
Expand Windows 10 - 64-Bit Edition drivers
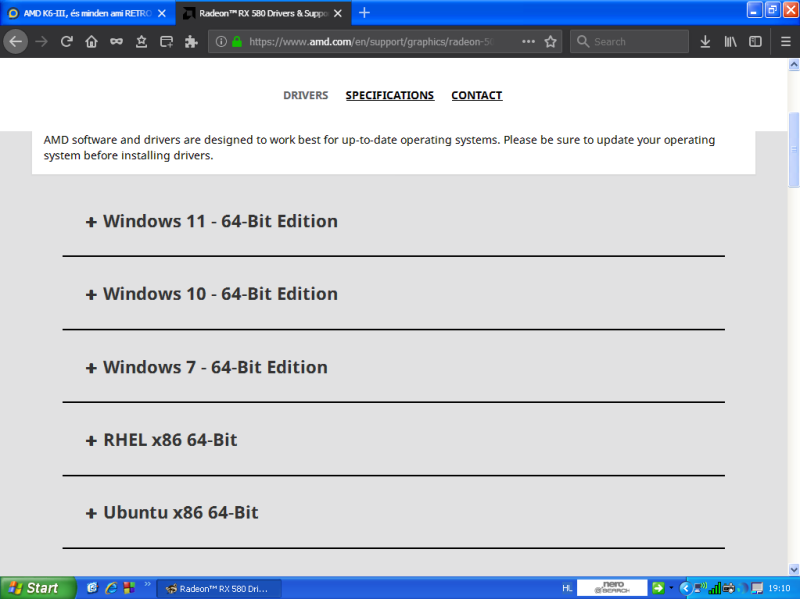tap(212, 294)
